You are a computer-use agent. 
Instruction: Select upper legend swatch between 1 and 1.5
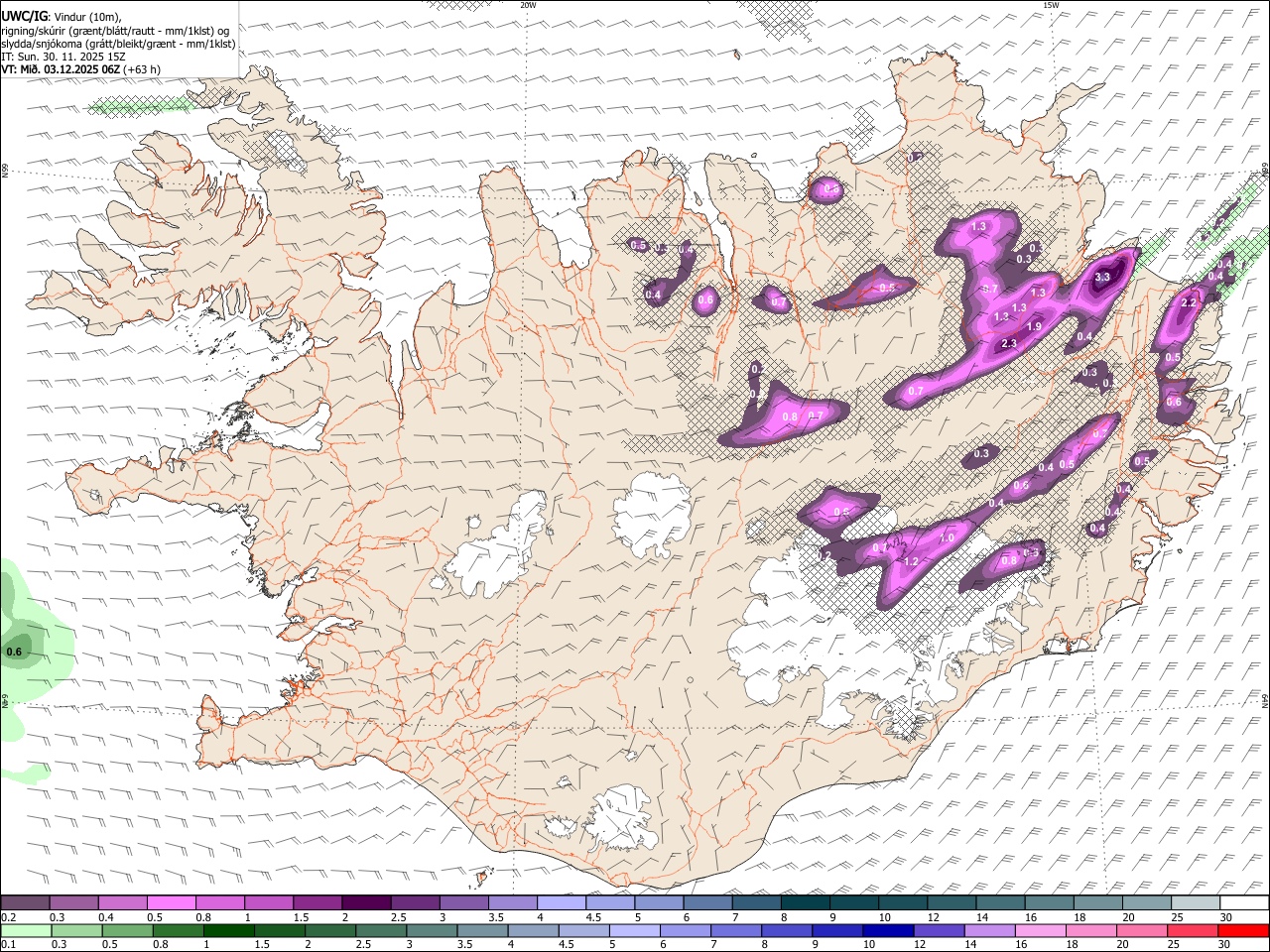click(268, 902)
